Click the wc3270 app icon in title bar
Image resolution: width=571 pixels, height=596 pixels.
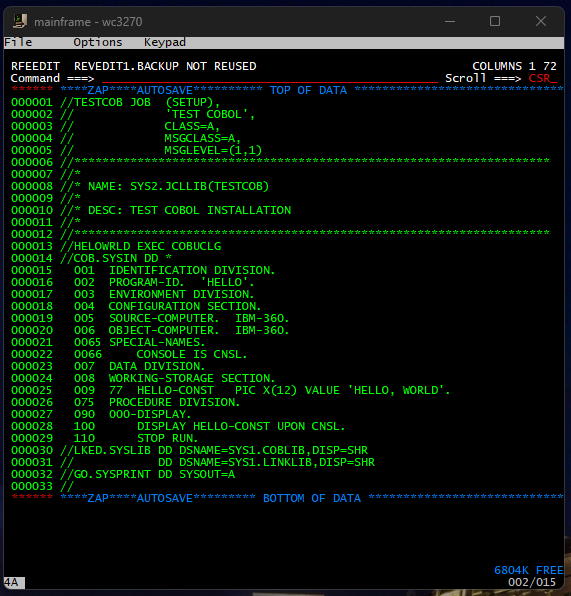(20, 21)
